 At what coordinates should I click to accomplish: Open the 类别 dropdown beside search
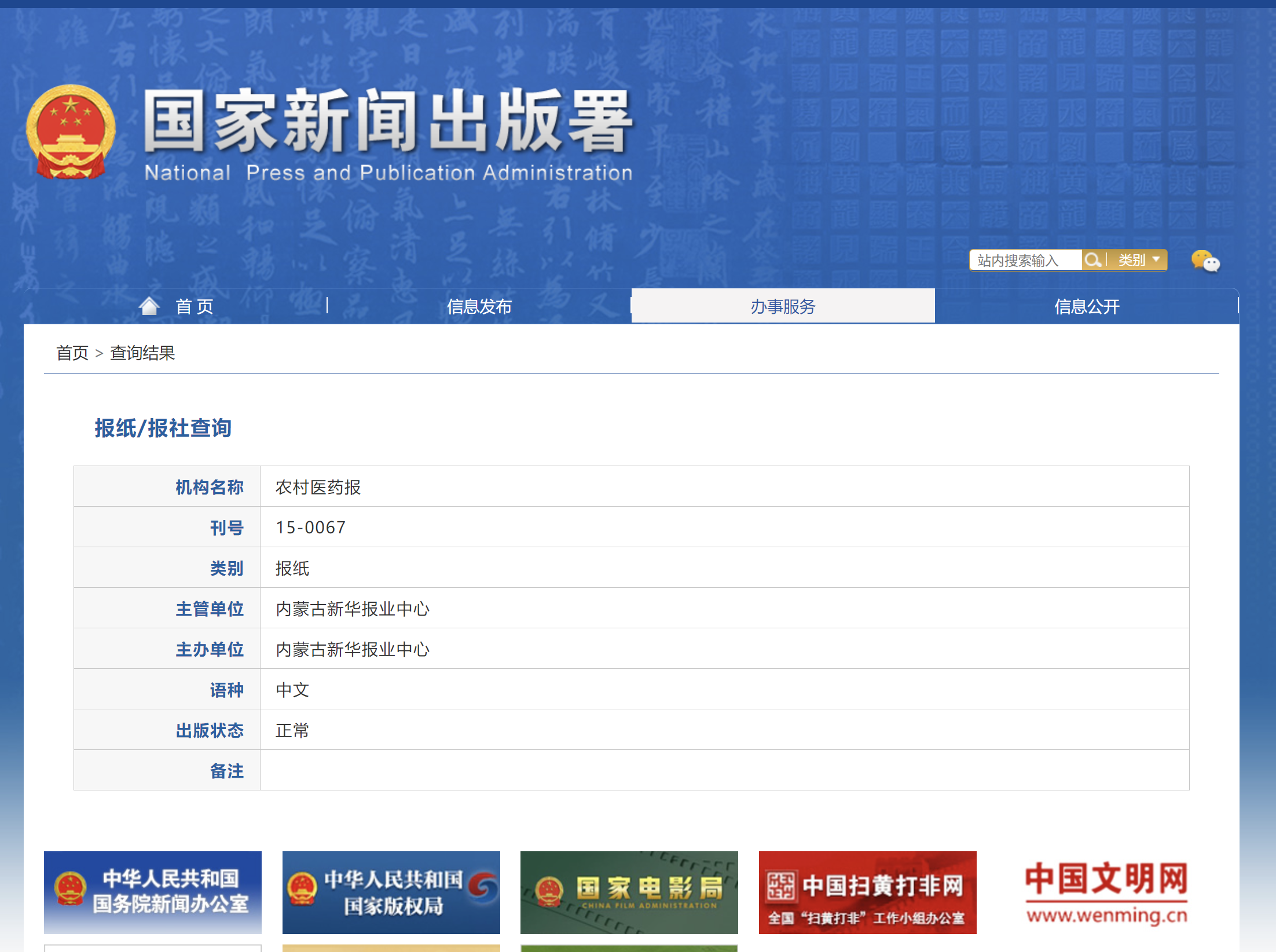click(1138, 260)
